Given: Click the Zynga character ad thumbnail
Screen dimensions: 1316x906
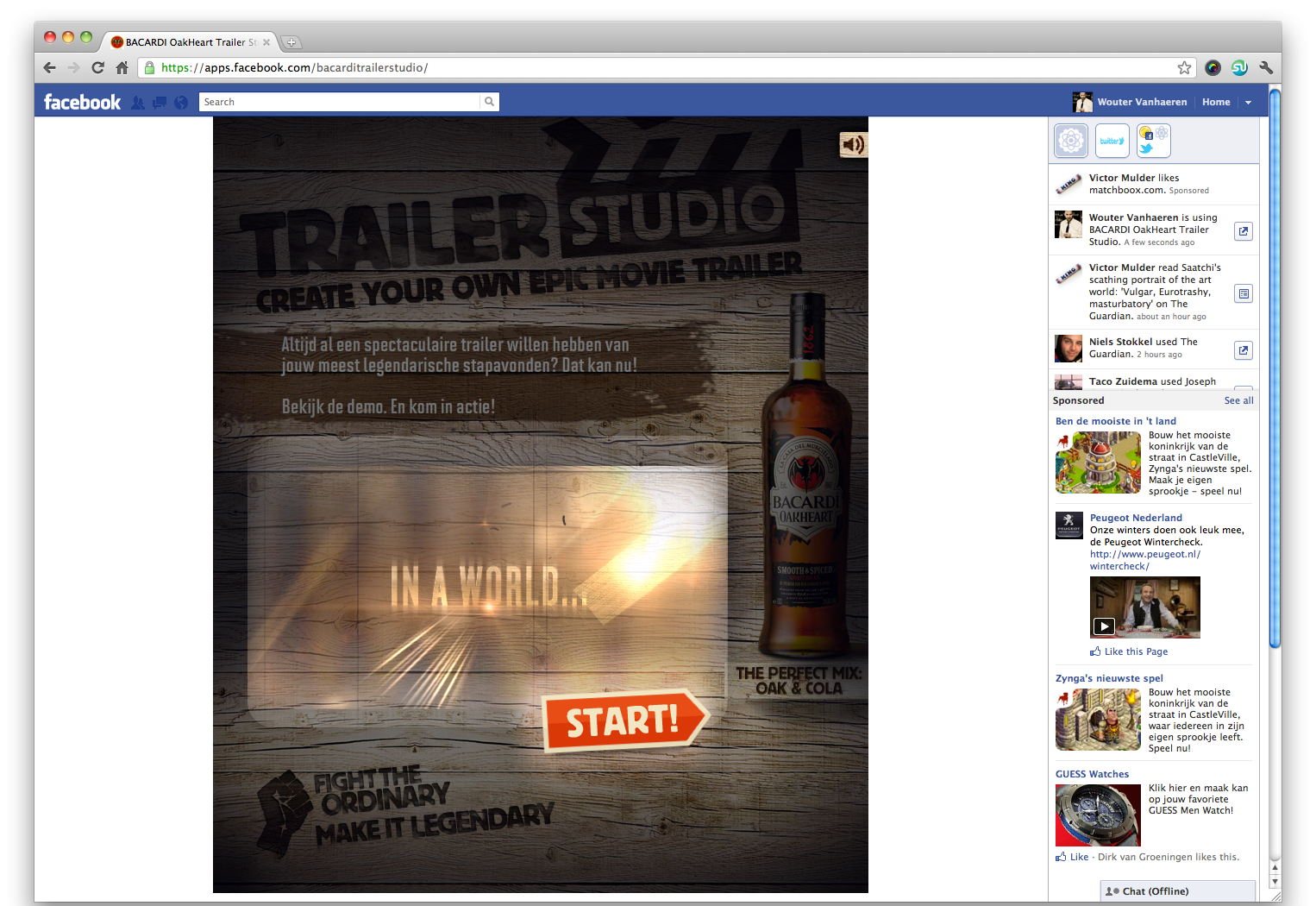Looking at the screenshot, I should click(x=1098, y=720).
